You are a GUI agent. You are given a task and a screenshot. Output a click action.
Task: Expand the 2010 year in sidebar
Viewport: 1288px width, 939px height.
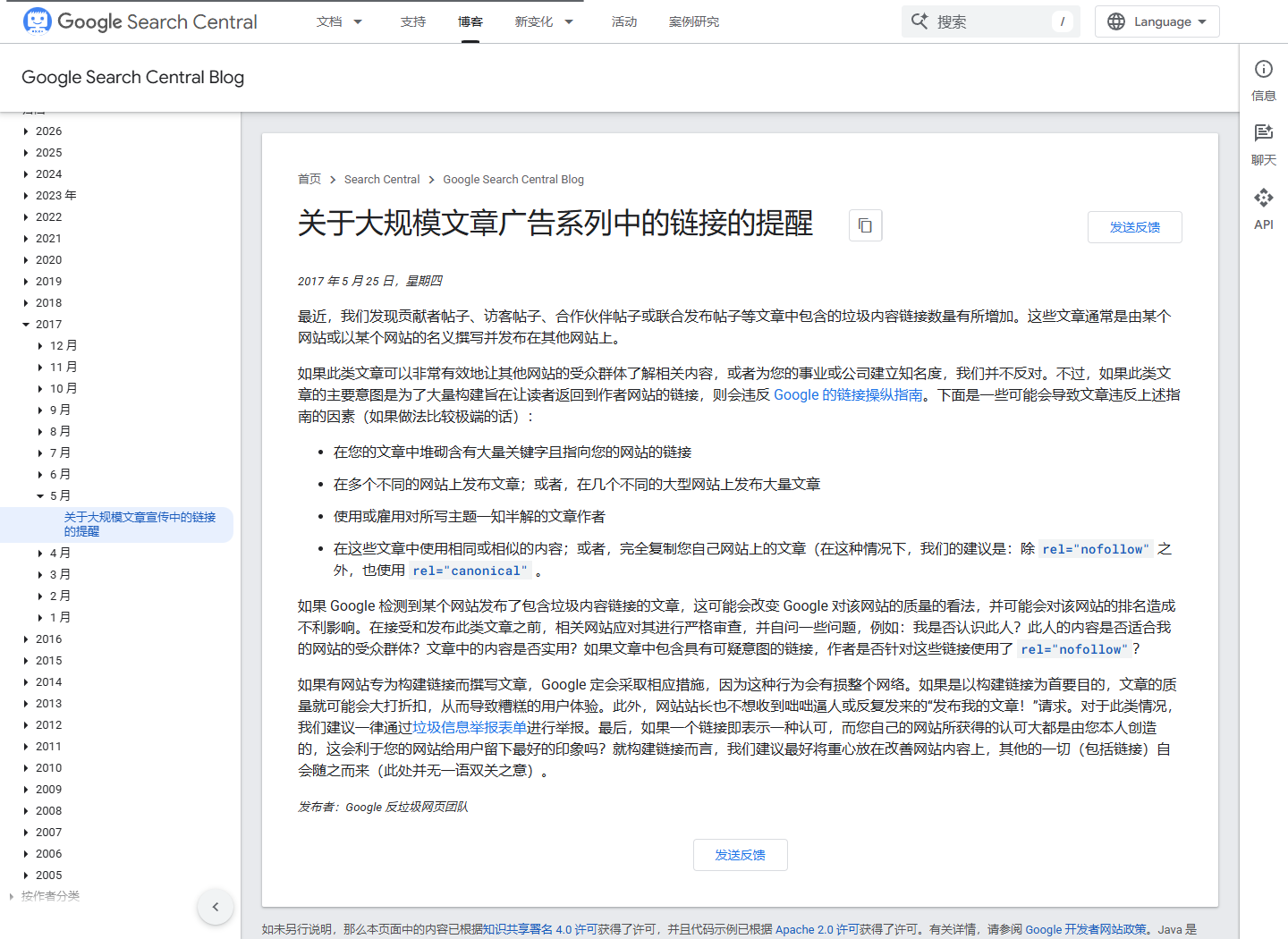[26, 768]
